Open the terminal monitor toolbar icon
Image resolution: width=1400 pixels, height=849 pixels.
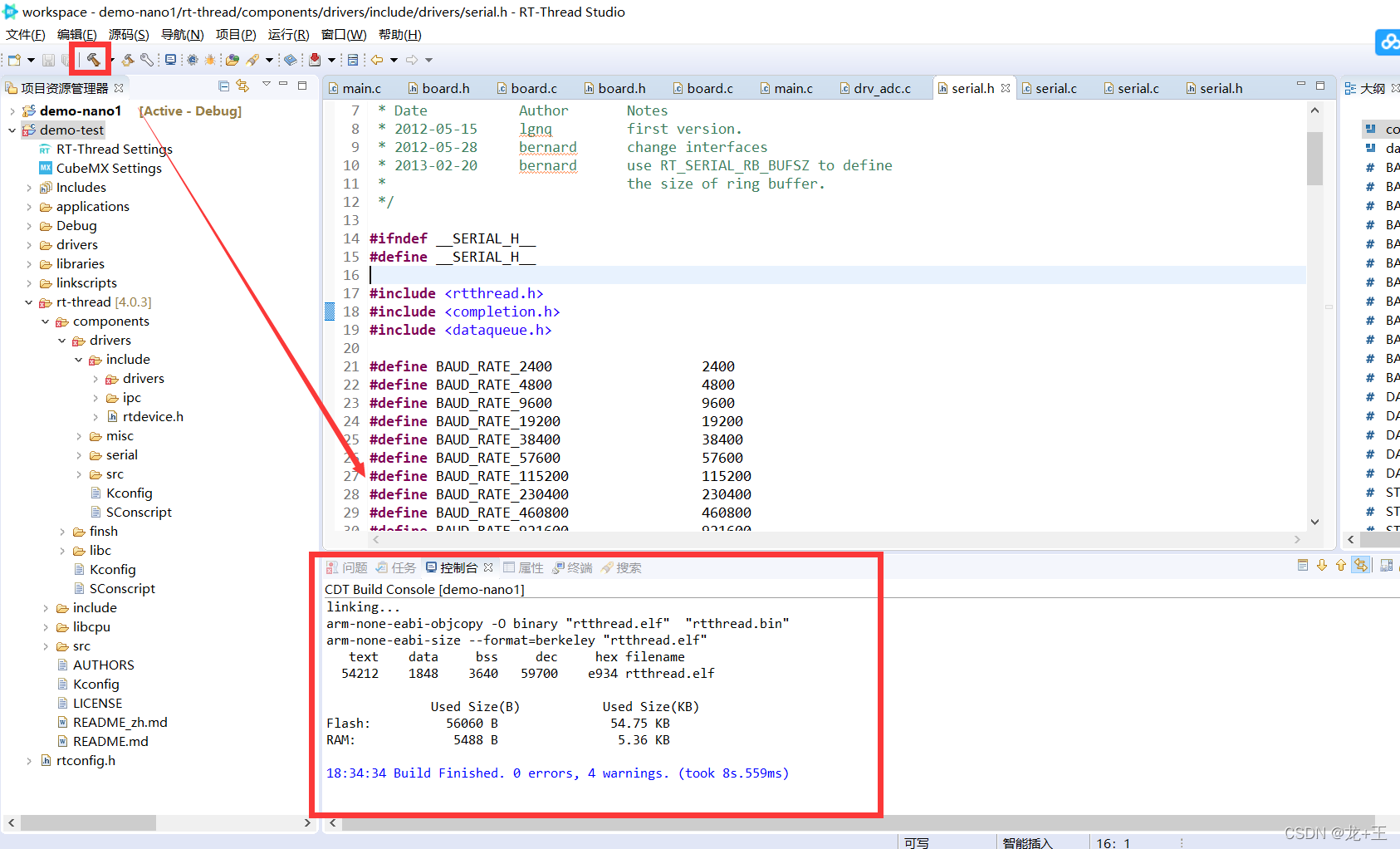point(170,60)
